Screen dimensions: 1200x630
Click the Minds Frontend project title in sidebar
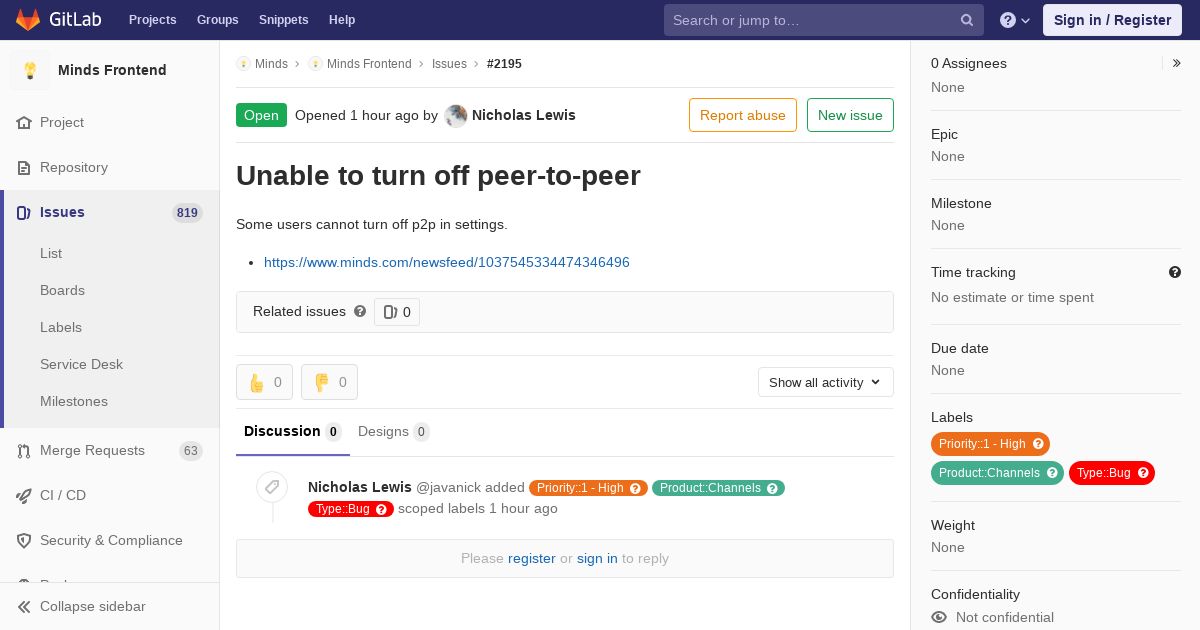[112, 70]
